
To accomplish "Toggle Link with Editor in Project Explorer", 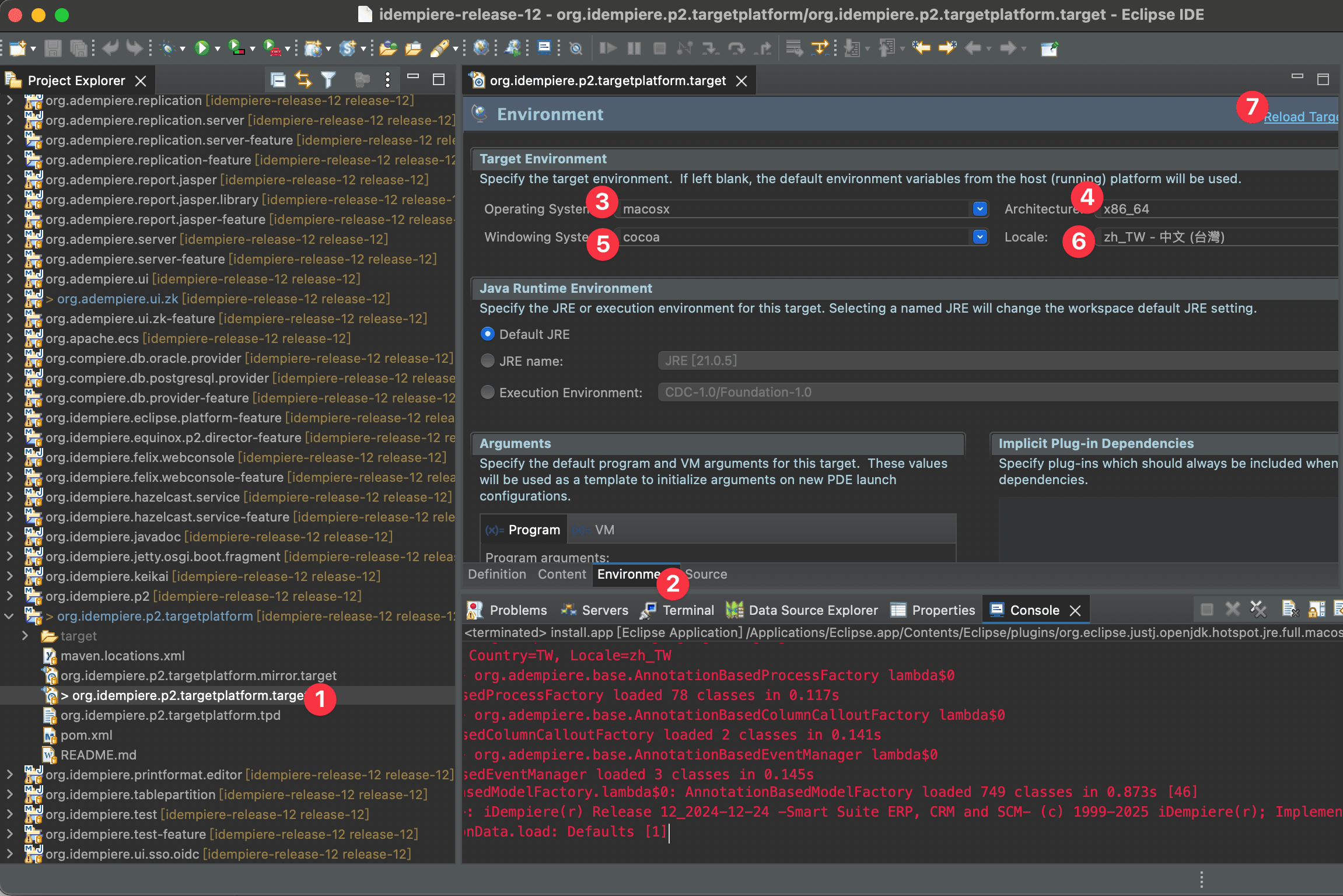I will point(303,80).
